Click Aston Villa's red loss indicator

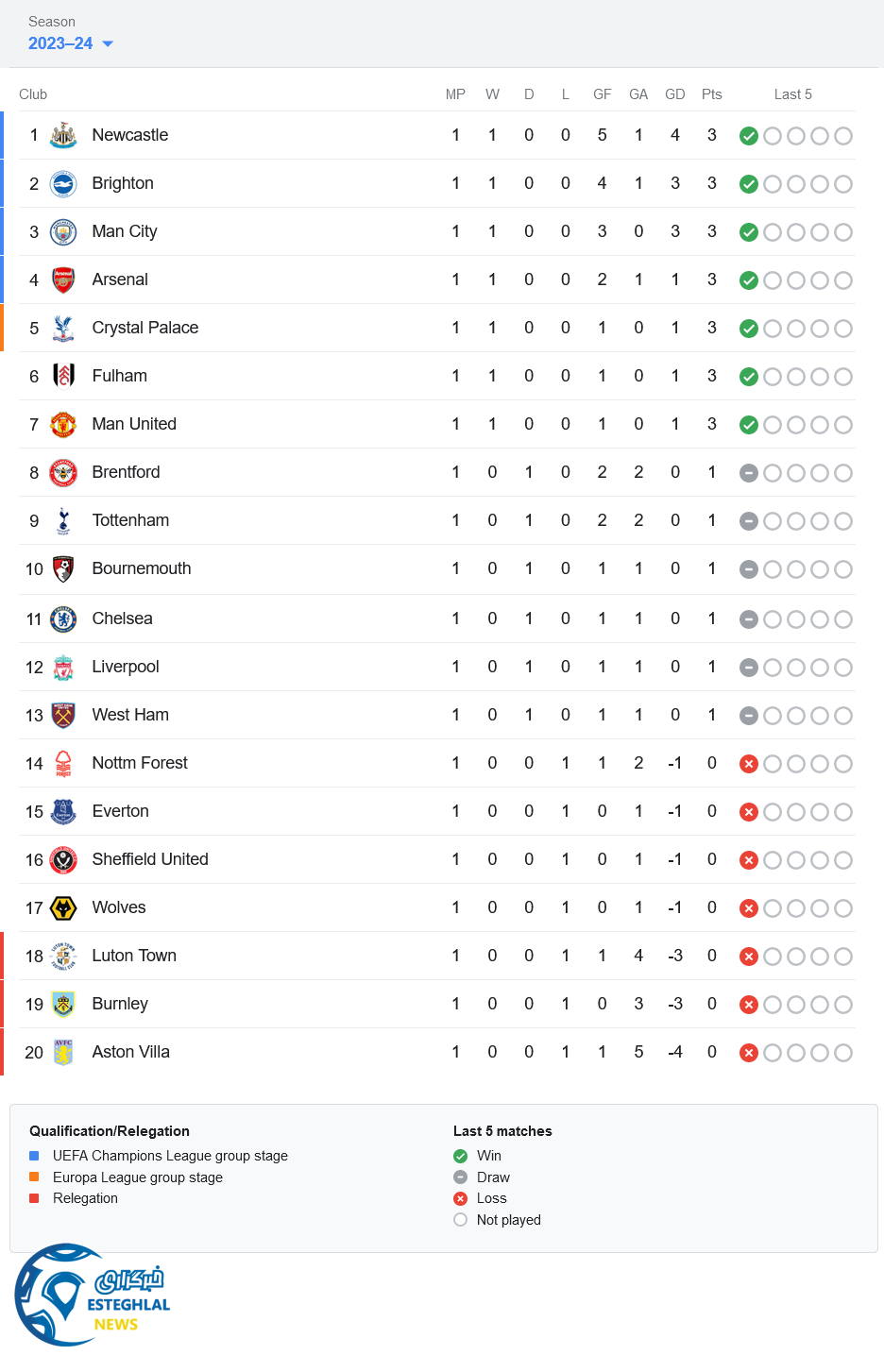point(749,1053)
